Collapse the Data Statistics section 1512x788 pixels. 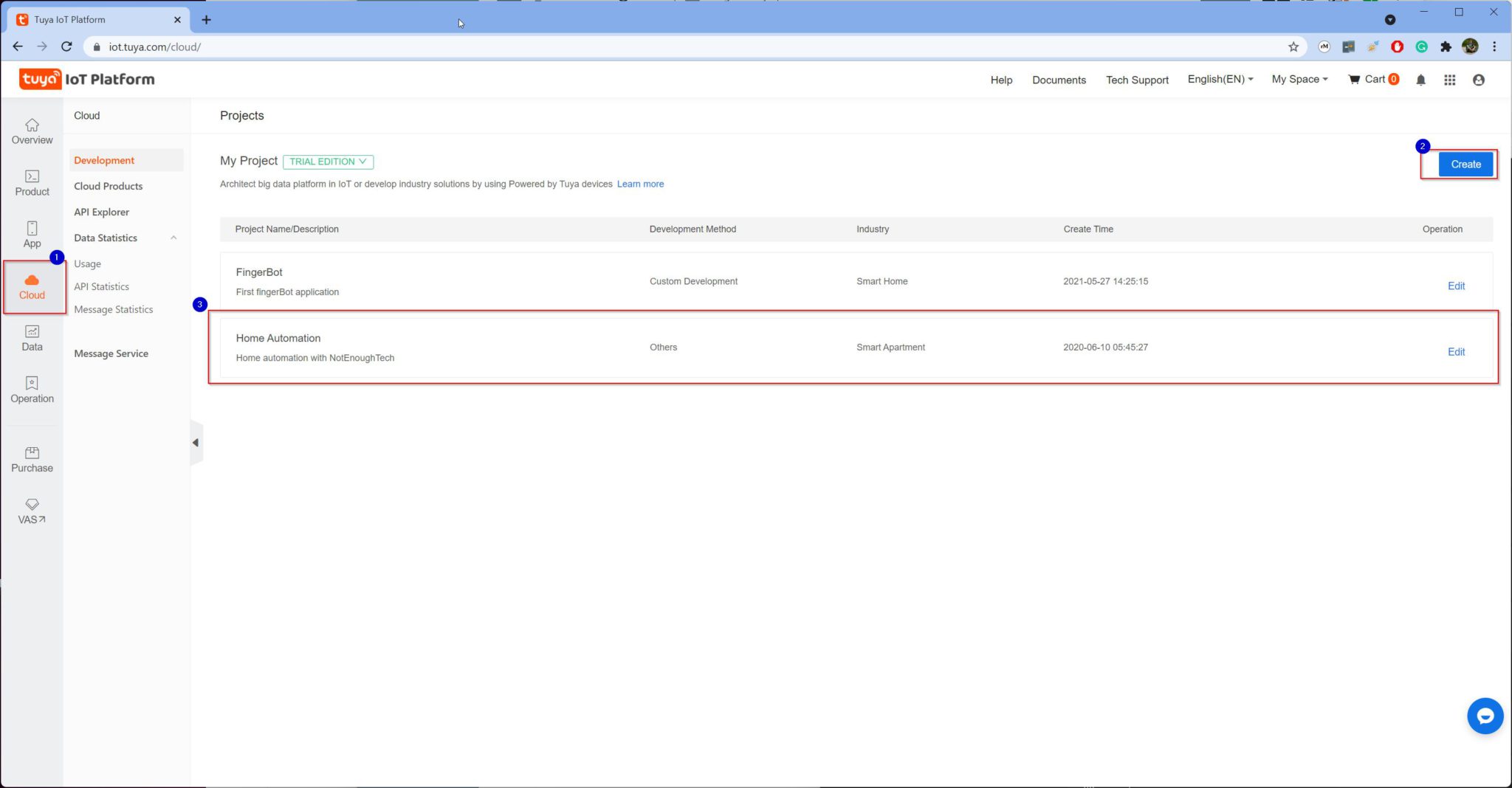click(x=174, y=238)
